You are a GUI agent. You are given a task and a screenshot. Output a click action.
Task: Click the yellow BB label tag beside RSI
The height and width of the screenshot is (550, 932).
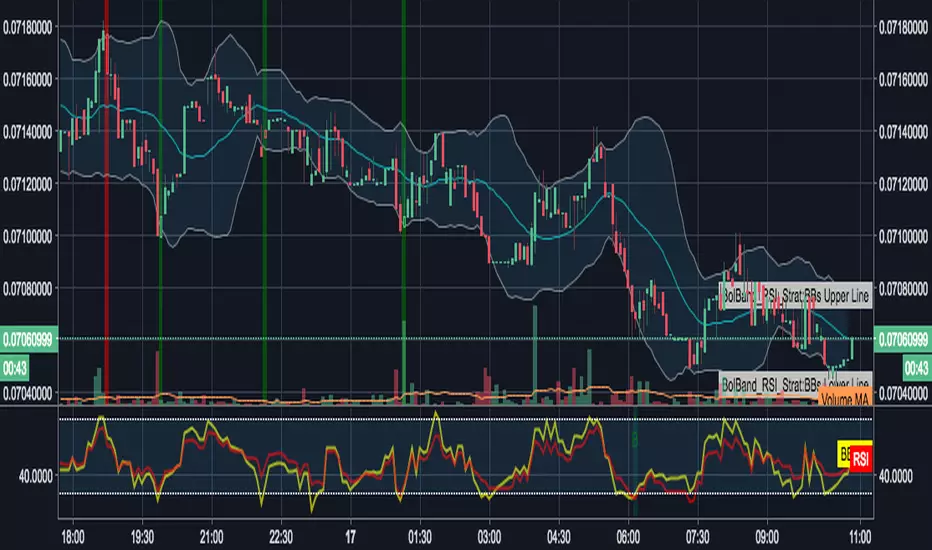point(843,454)
